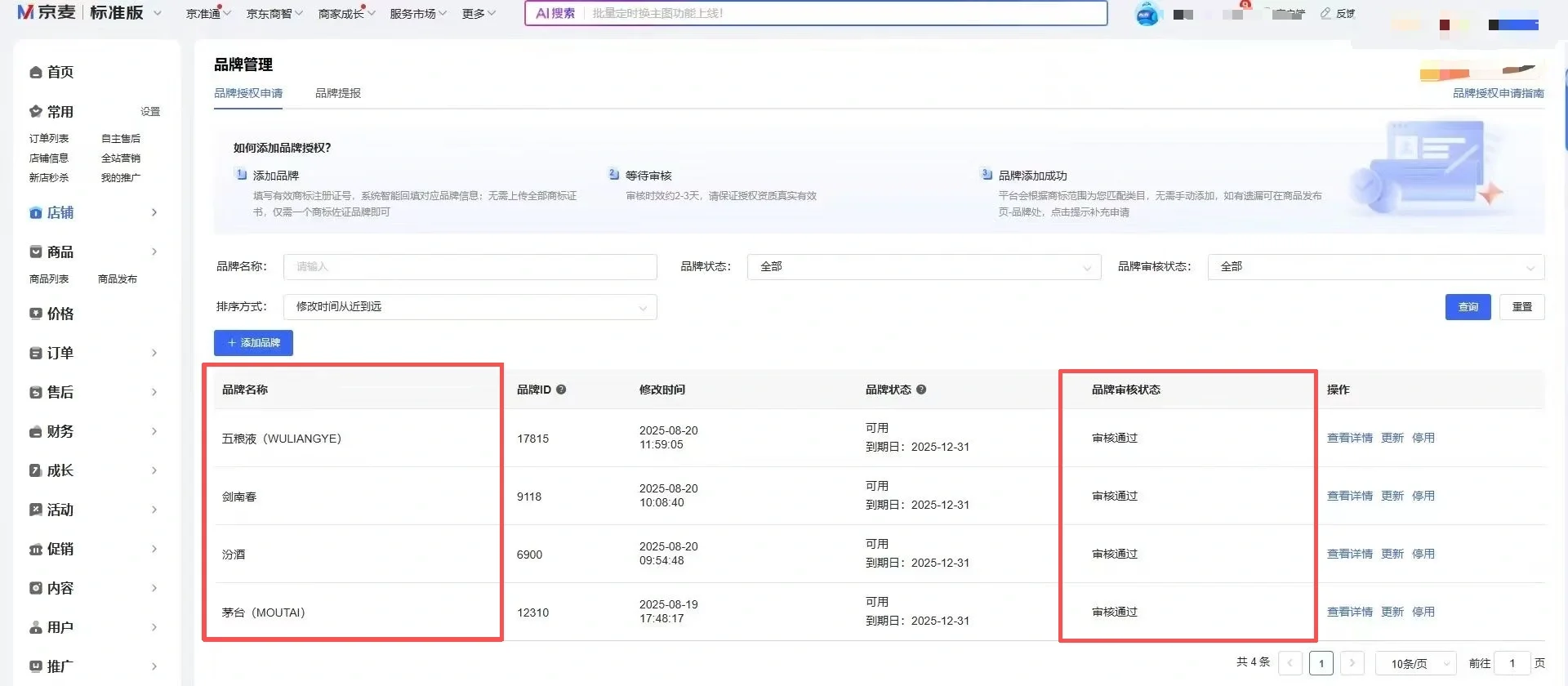The width and height of the screenshot is (1568, 686).
Task: Click 更新 for 茅台 brand
Action: point(1392,612)
